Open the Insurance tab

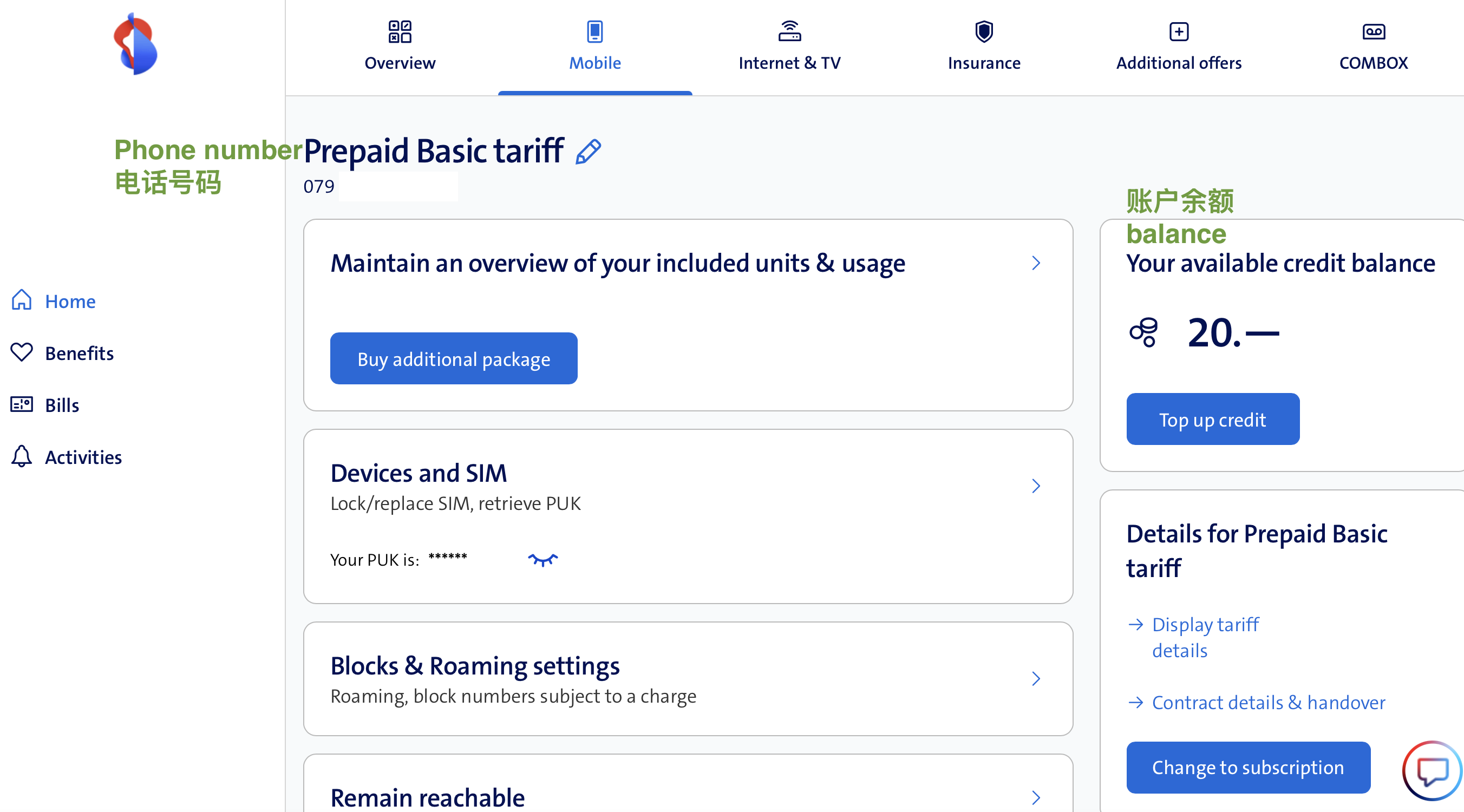pos(984,47)
